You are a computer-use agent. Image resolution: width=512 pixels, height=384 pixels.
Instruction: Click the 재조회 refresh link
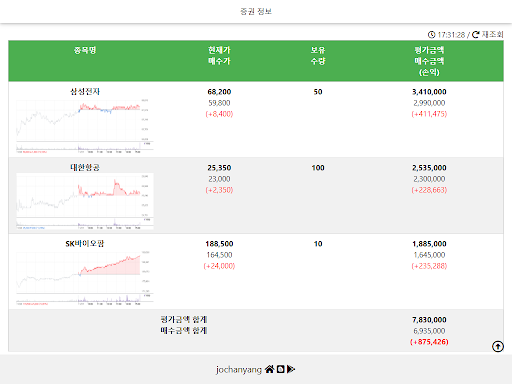[x=492, y=34]
